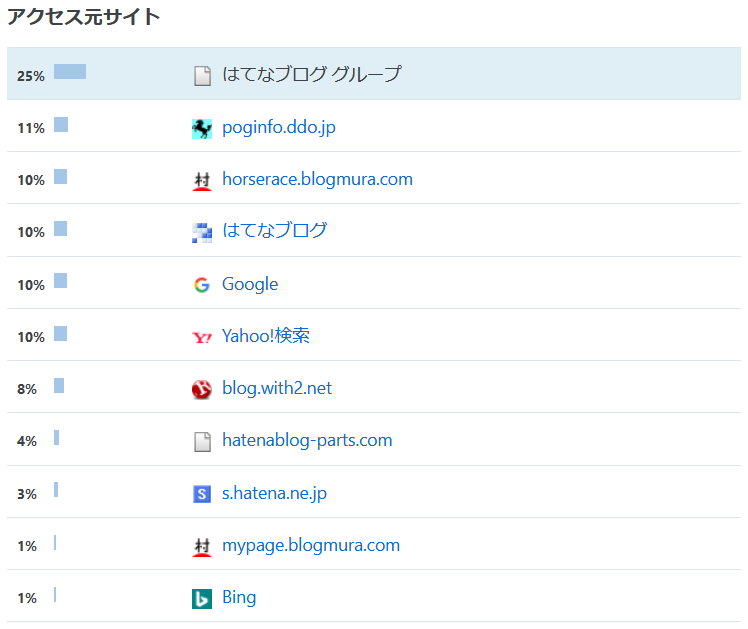Click the アクセス元サイト heading
The image size is (748, 629).
[83, 17]
